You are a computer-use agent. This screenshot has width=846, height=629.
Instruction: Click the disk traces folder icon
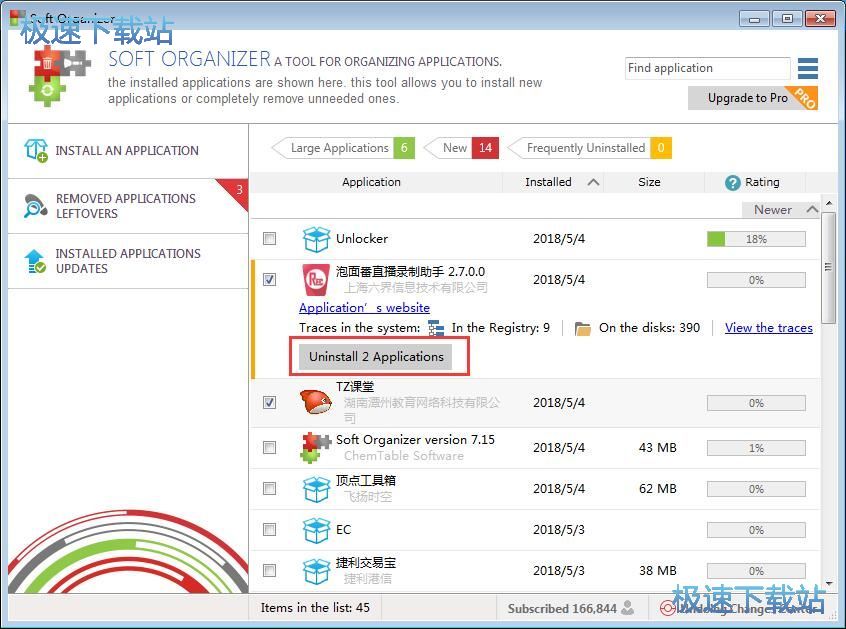point(582,328)
